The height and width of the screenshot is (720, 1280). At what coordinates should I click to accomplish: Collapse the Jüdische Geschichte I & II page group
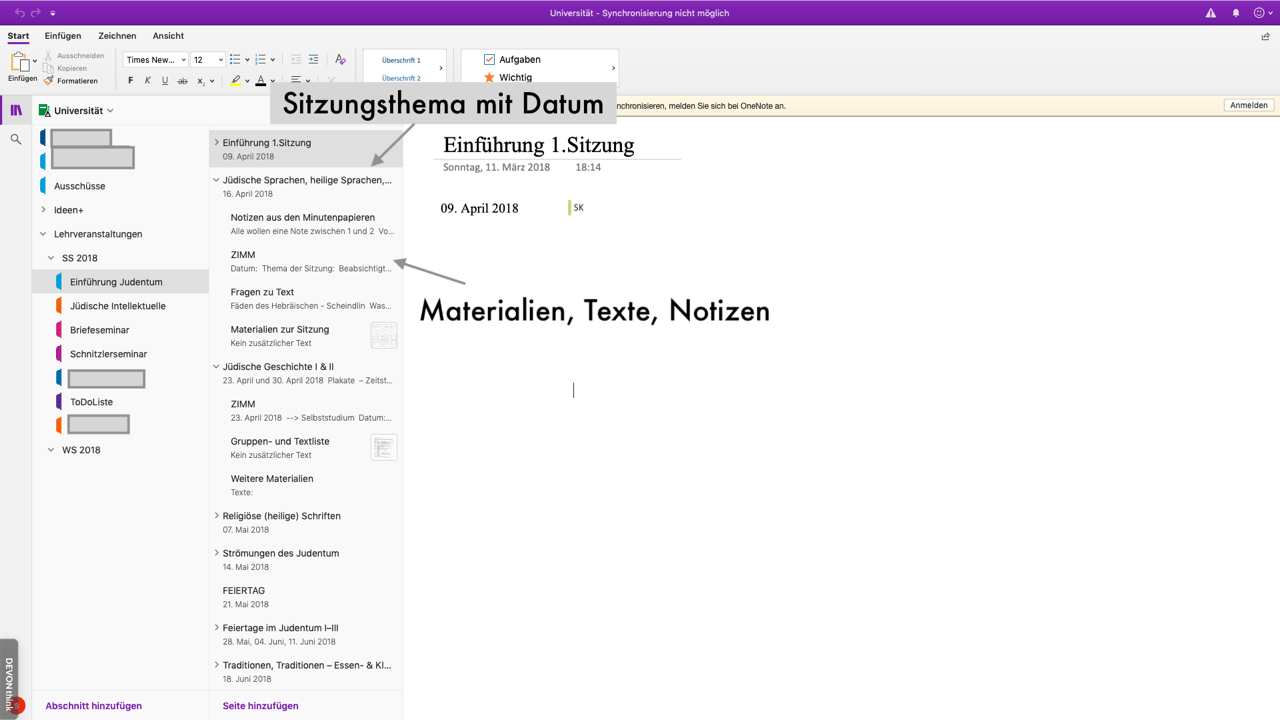coord(216,366)
